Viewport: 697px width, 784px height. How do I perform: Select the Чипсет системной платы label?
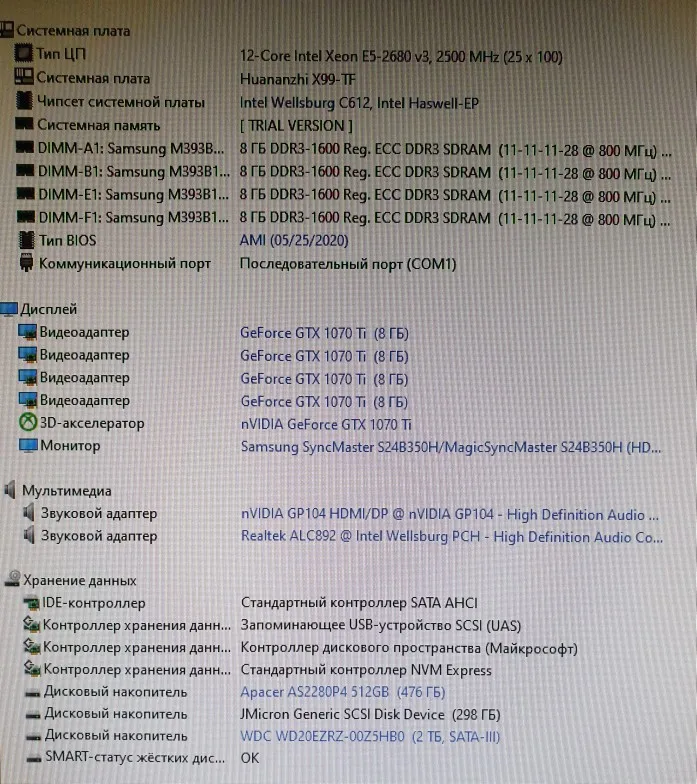(x=121, y=102)
